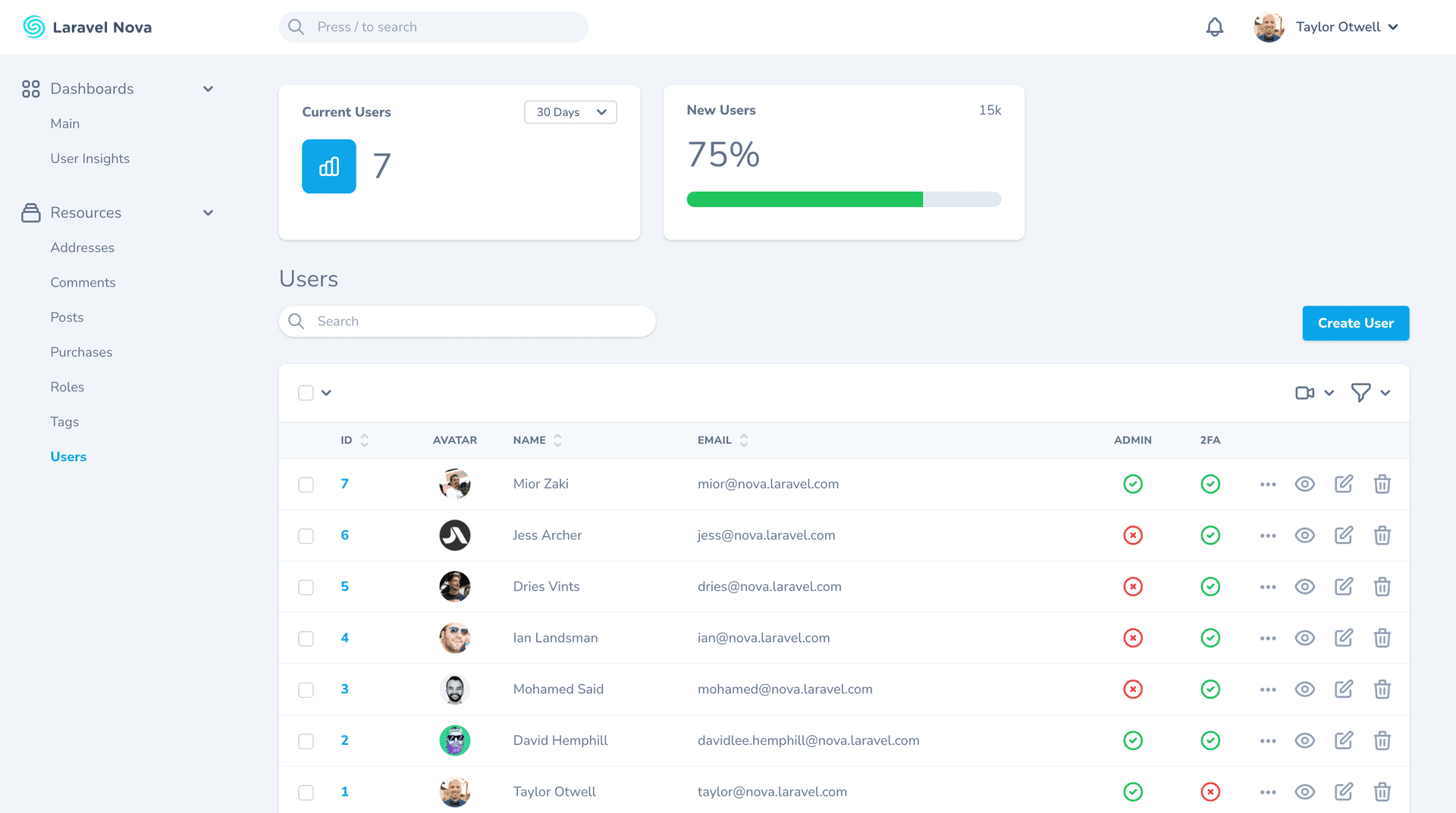Open the edit pencil icon for Jess Archer
This screenshot has width=1456, height=813.
coord(1344,535)
